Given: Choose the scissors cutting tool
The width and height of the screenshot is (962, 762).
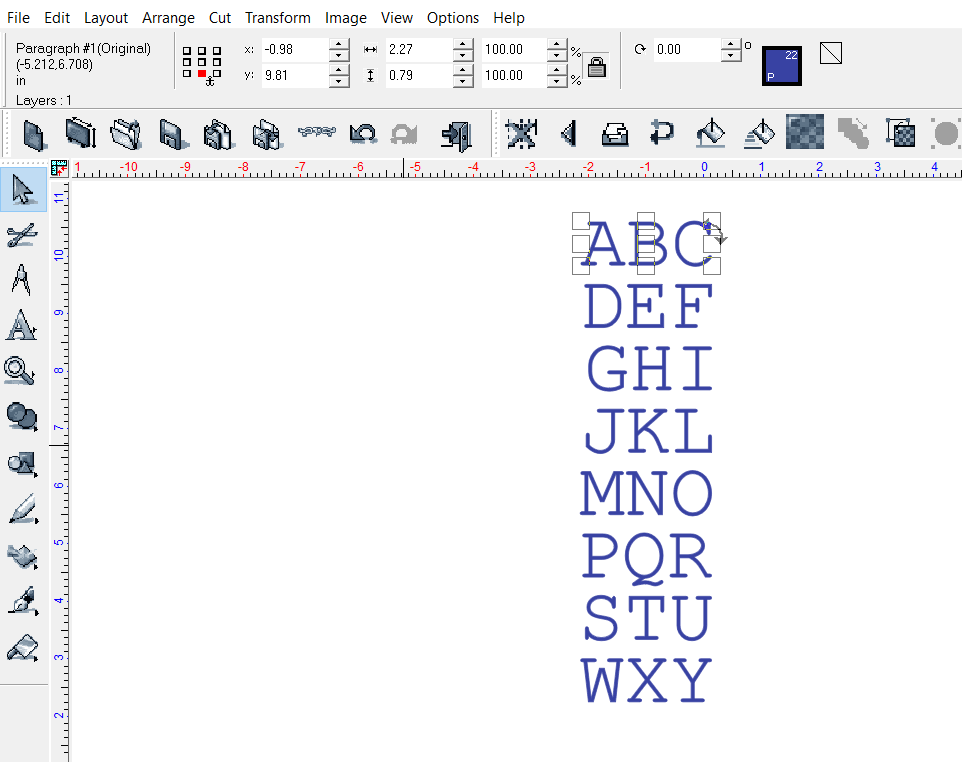Looking at the screenshot, I should pos(22,235).
